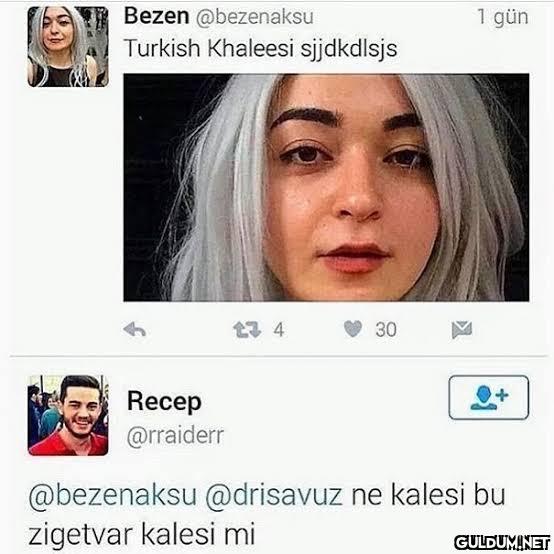Image resolution: width=554 pixels, height=554 pixels.
Task: Retweet the Turkish Khaleesi tweet
Action: [x=247, y=330]
